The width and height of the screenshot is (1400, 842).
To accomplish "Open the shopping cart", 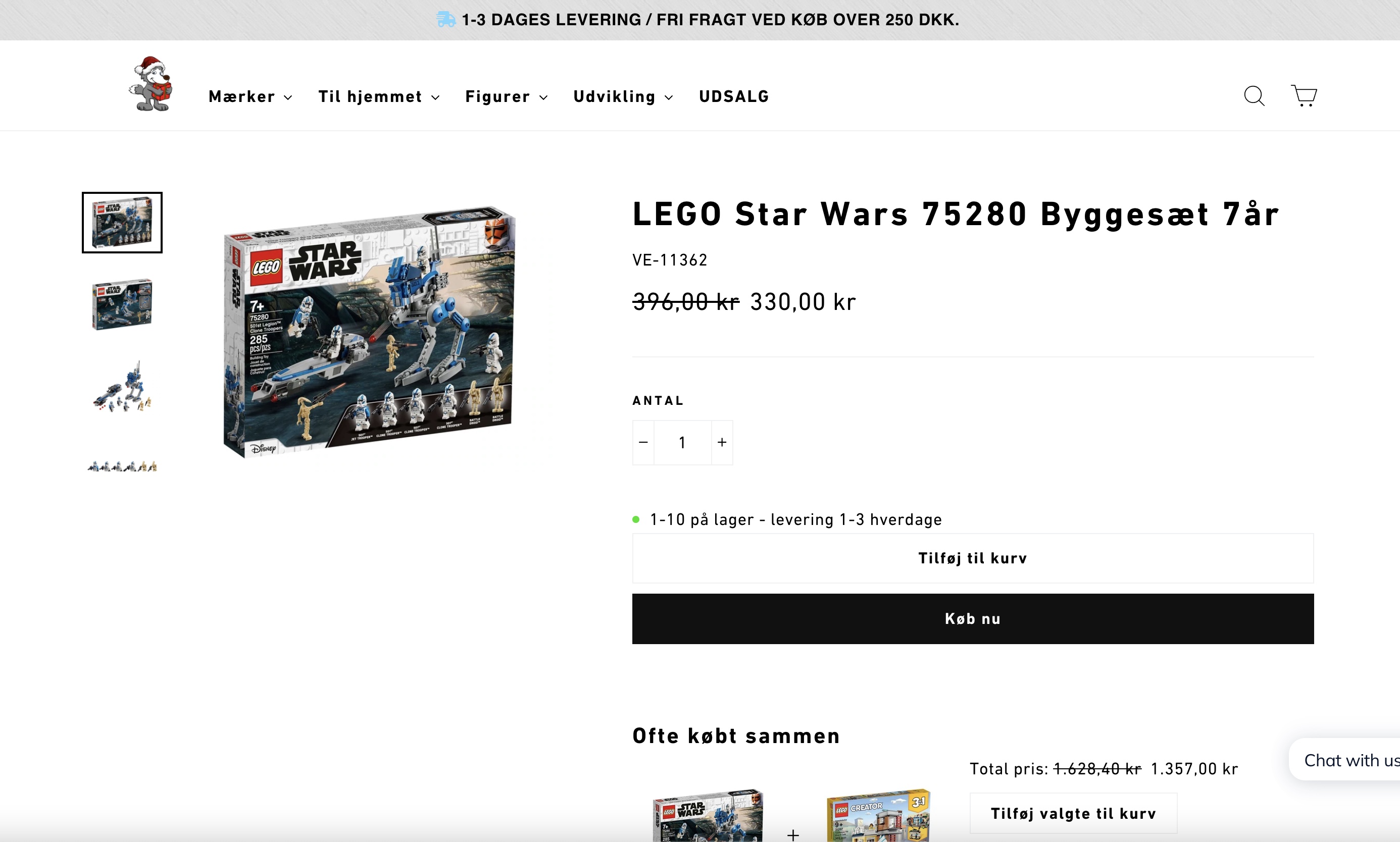I will (1304, 95).
